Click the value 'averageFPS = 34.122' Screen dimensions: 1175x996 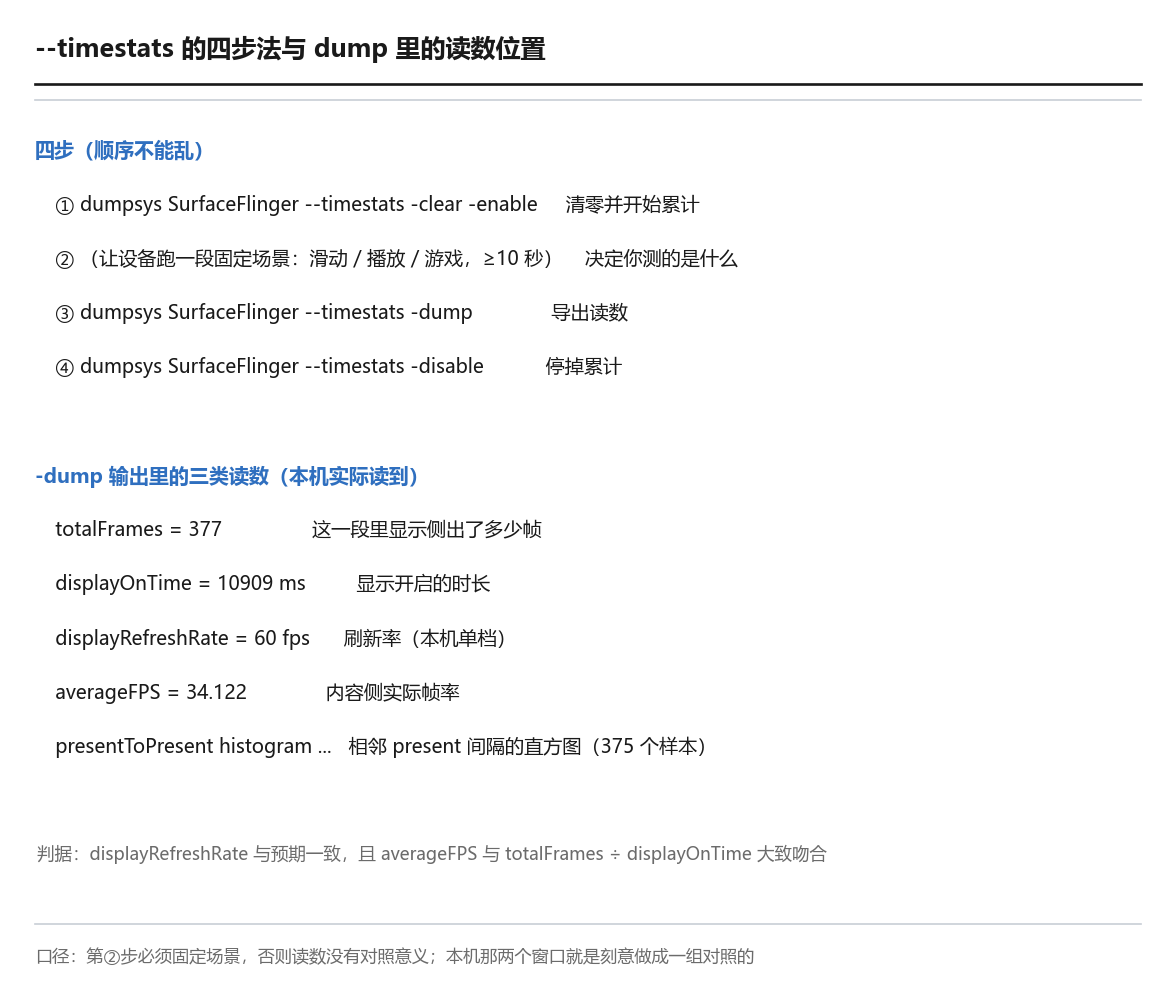coord(151,692)
